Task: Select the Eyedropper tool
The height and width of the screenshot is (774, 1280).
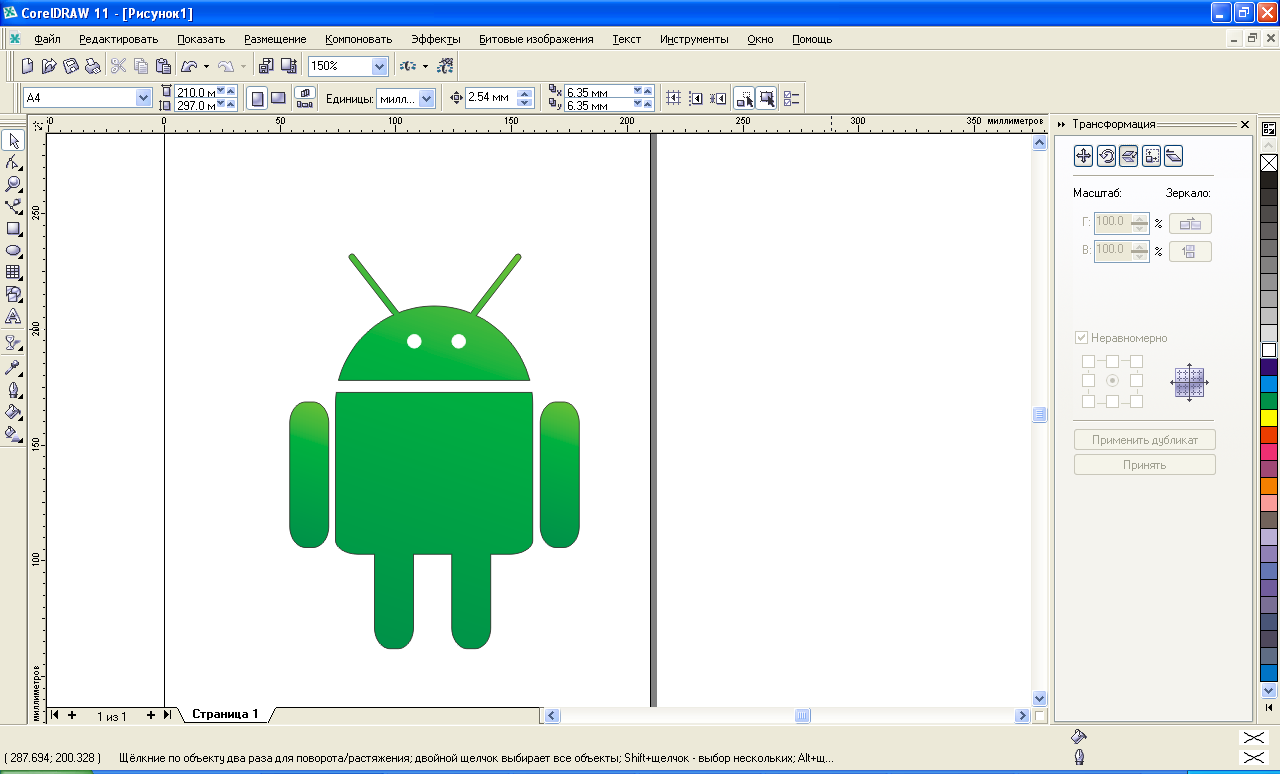Action: coord(13,367)
